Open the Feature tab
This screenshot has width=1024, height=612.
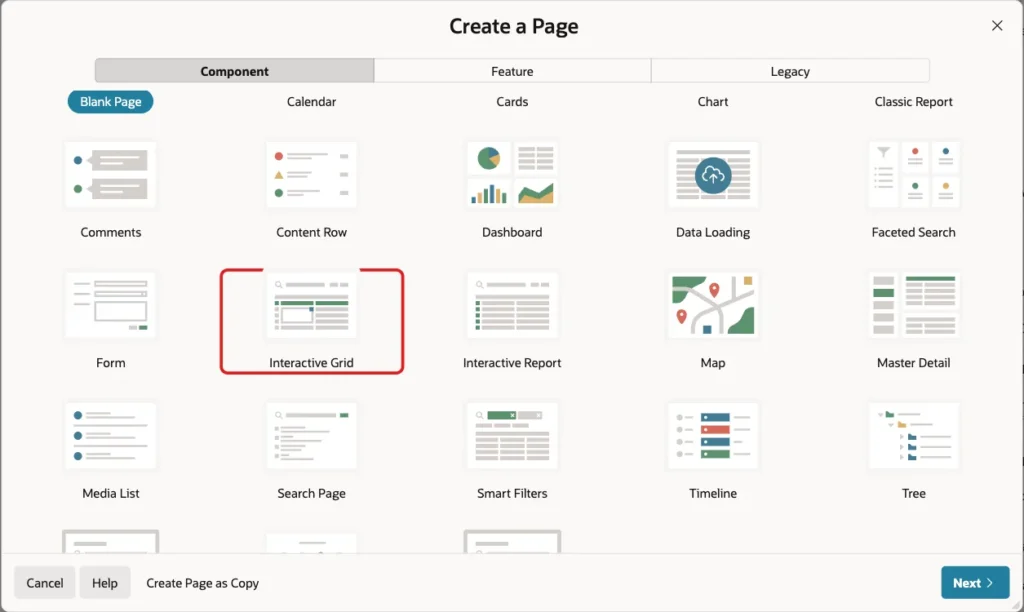click(512, 71)
